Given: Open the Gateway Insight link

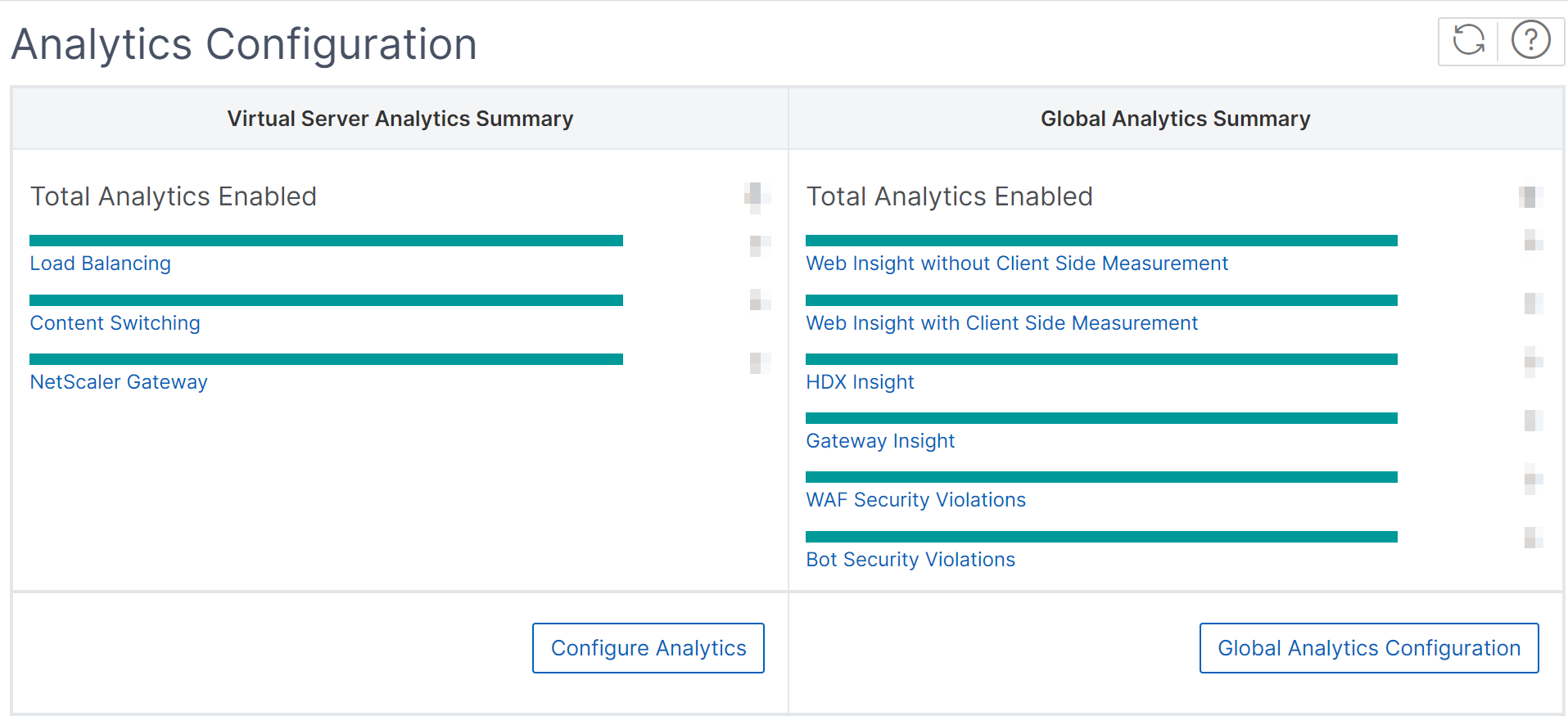Looking at the screenshot, I should pos(880,441).
